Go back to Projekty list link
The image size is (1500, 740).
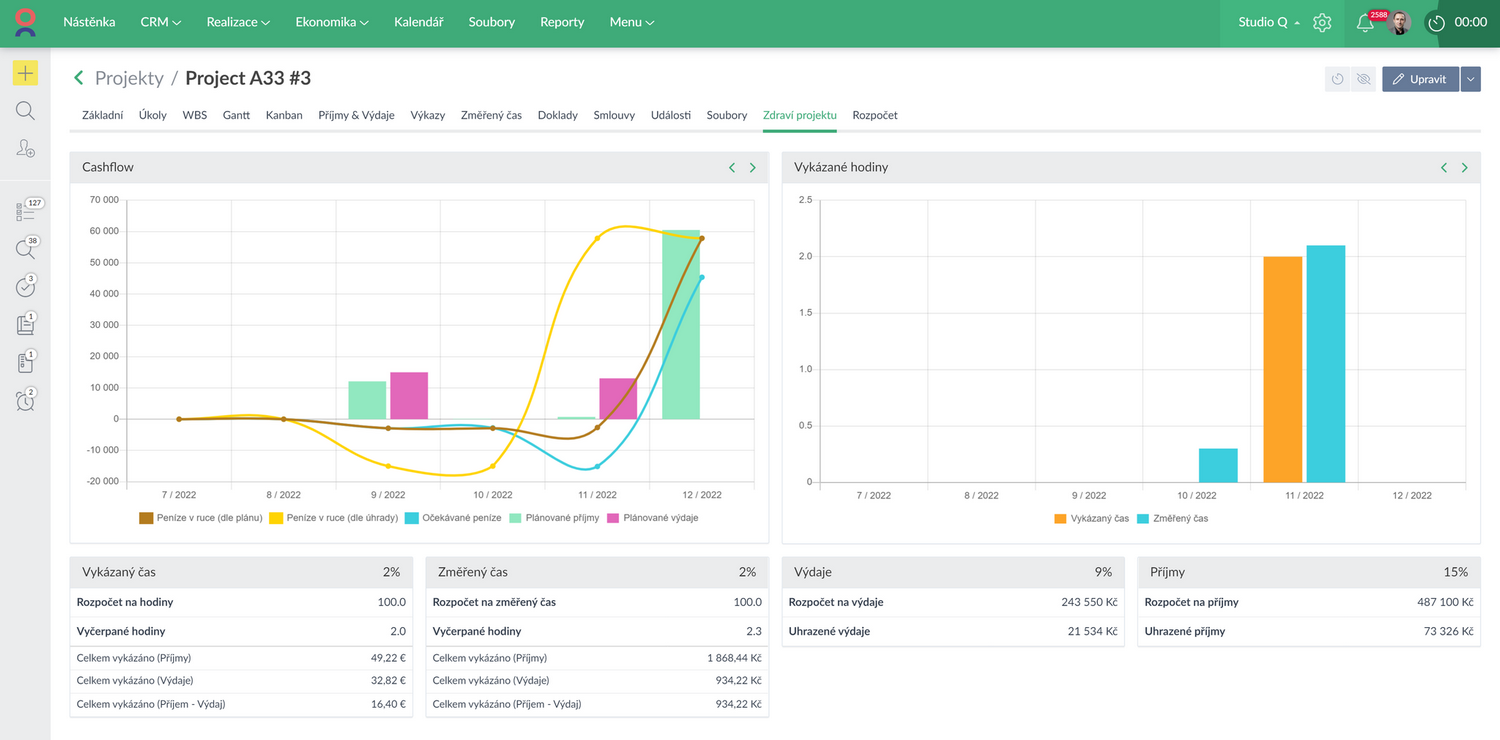(x=128, y=78)
